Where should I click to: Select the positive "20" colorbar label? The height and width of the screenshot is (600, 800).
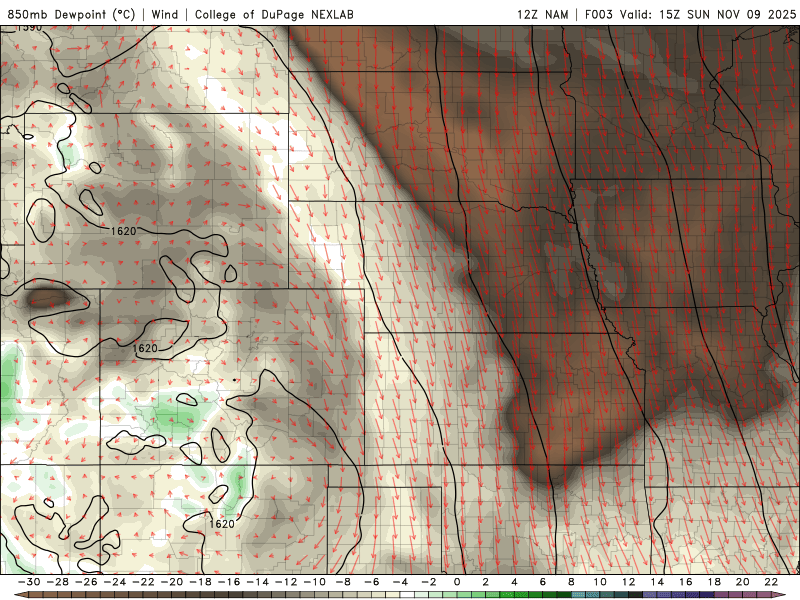pyautogui.click(x=743, y=582)
